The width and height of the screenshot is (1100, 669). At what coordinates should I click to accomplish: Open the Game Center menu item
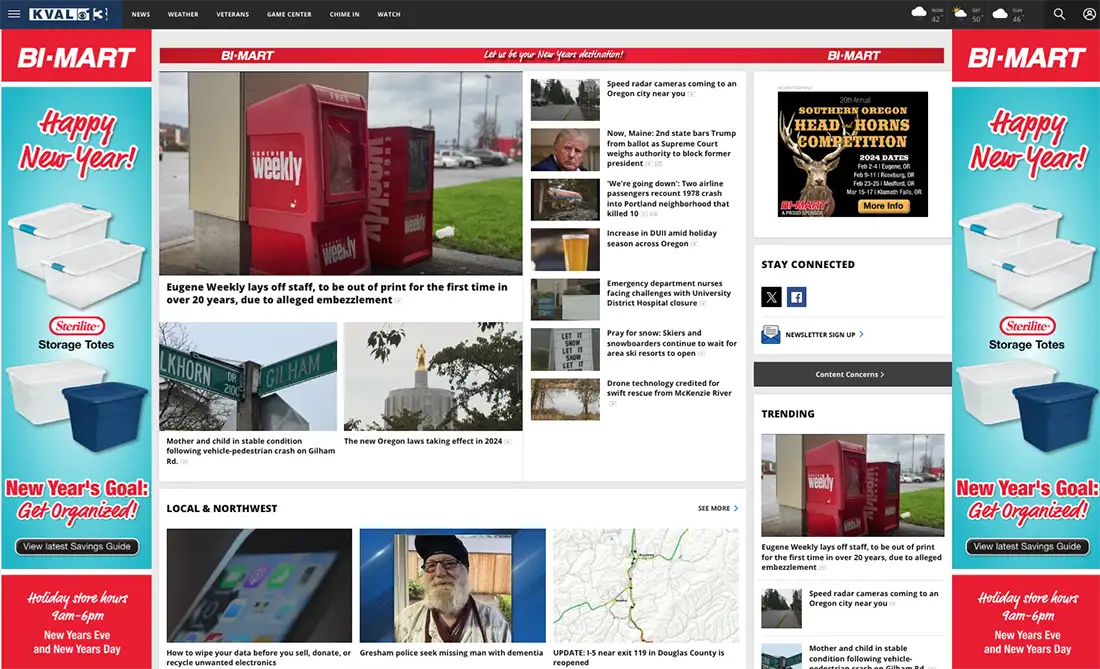click(289, 14)
